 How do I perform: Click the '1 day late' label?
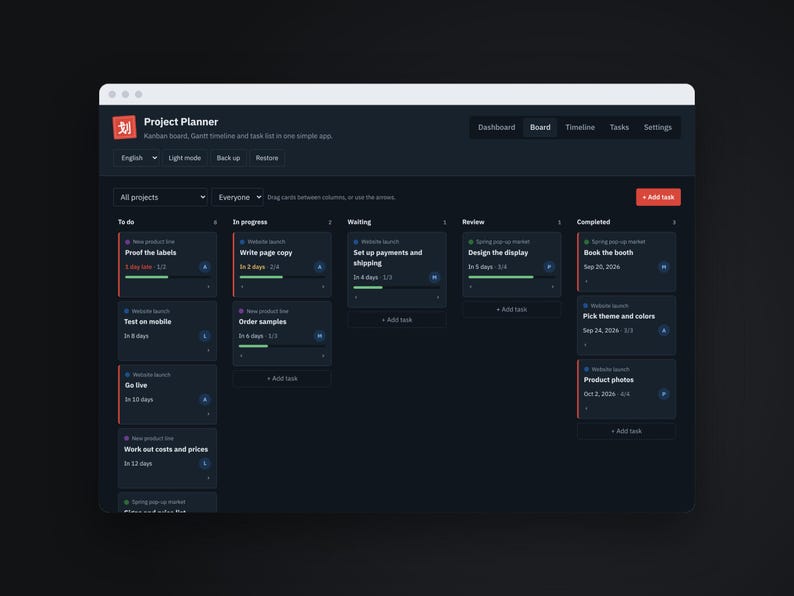pos(138,267)
